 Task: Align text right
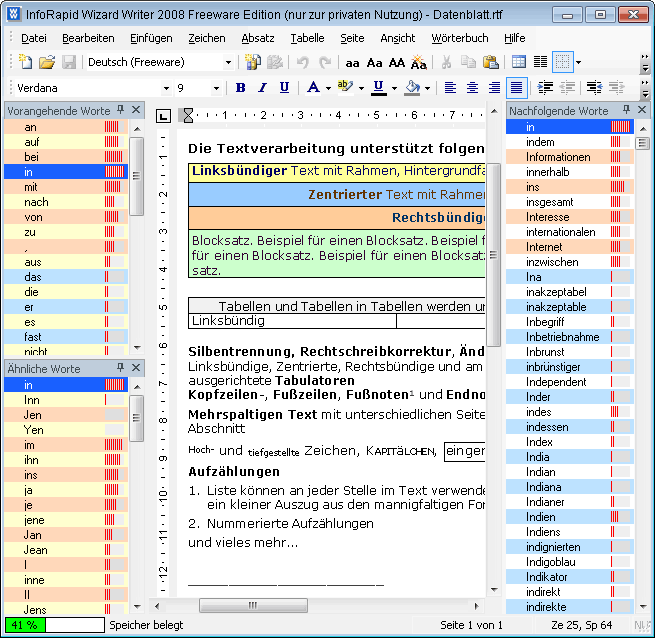click(495, 88)
